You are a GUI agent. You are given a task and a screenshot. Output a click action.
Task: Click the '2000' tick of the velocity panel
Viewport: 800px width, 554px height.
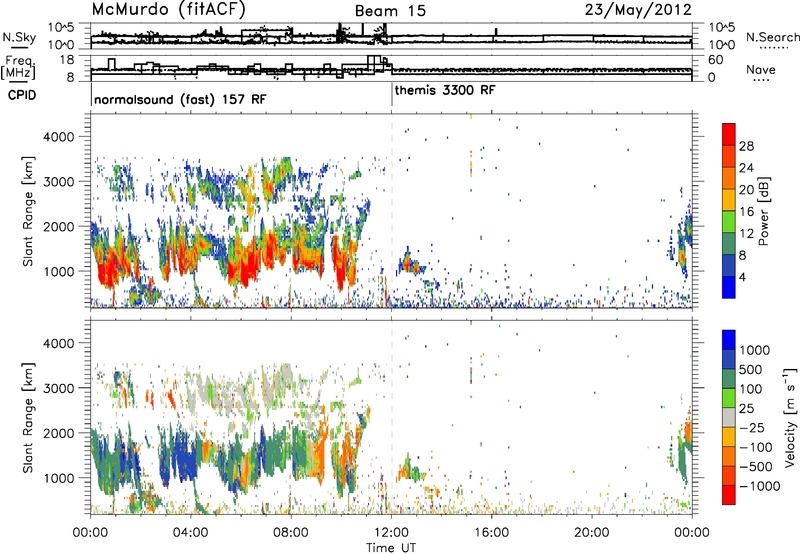(59, 433)
